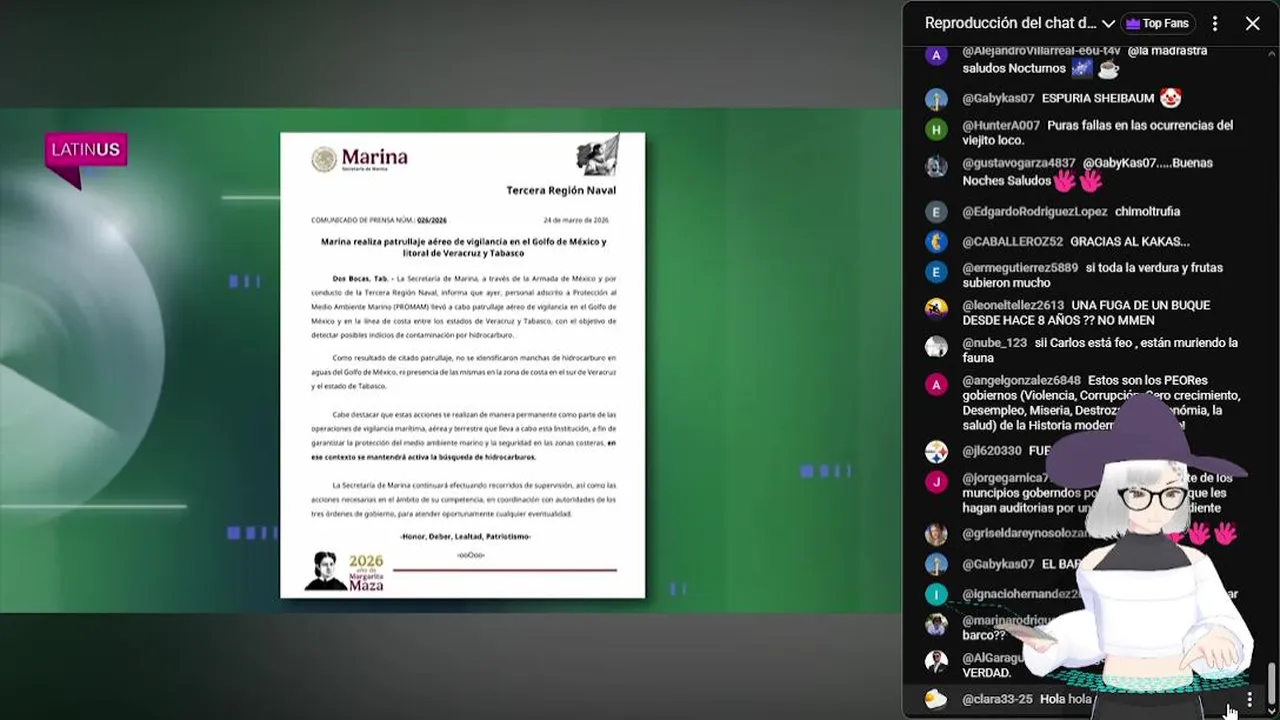Click avatar of @CABALLEROZ52

[x=936, y=241]
